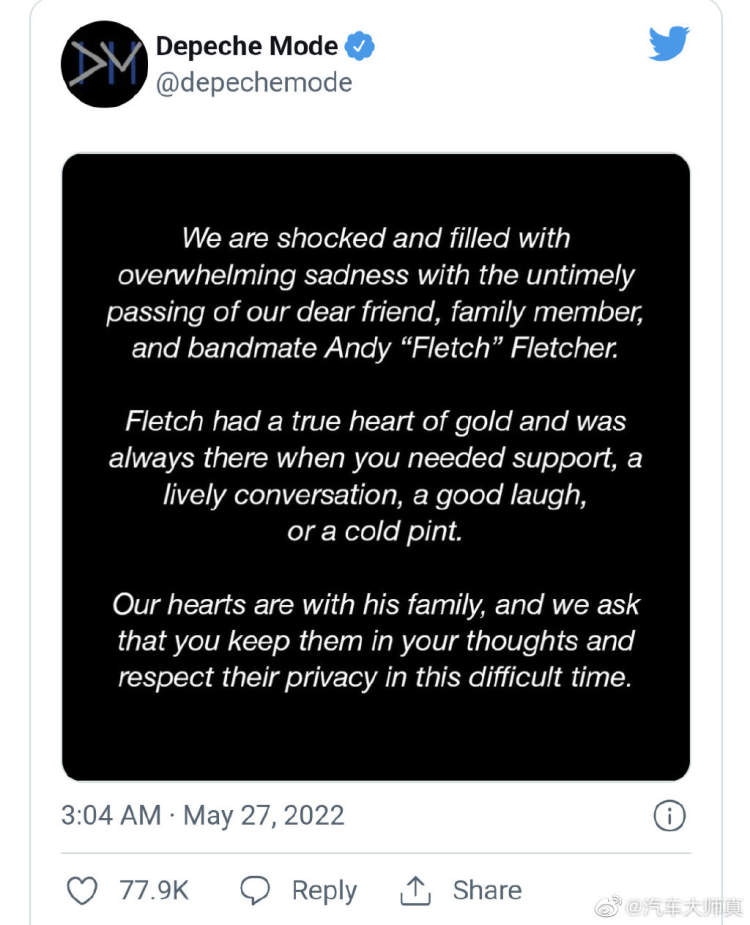Select the 77.9K likes count
This screenshot has height=925, width=750.
tap(154, 890)
